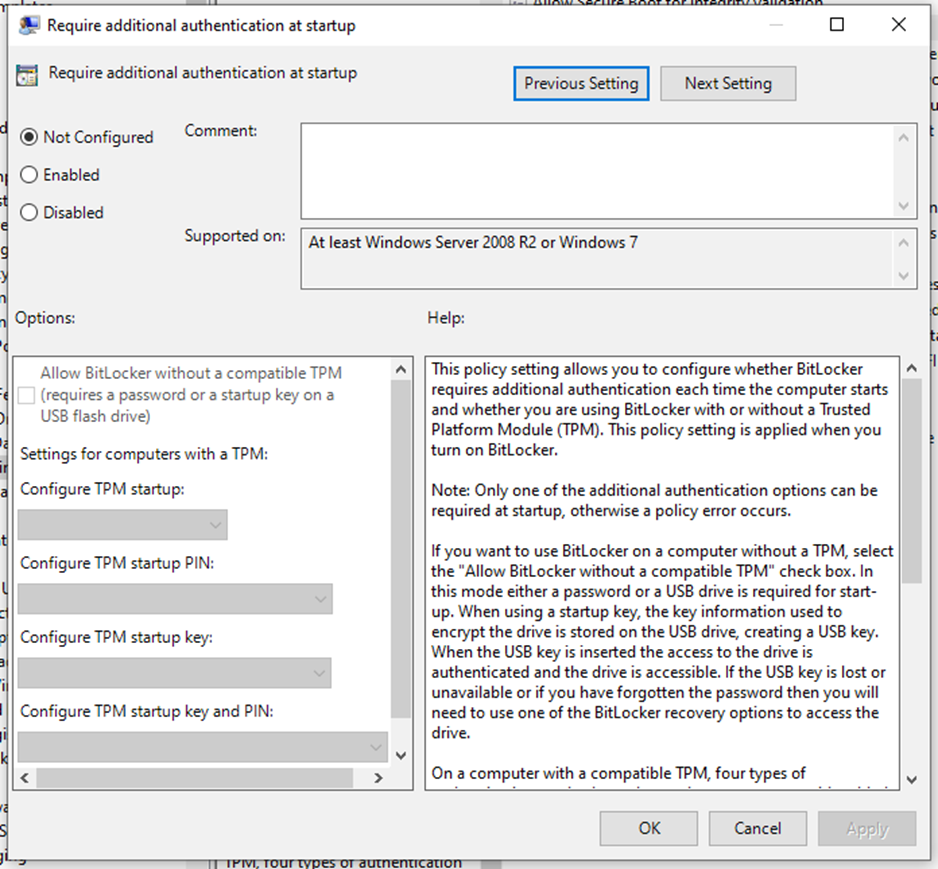Viewport: 938px width, 869px height.
Task: Select the Enabled radio button
Action: pos(29,175)
